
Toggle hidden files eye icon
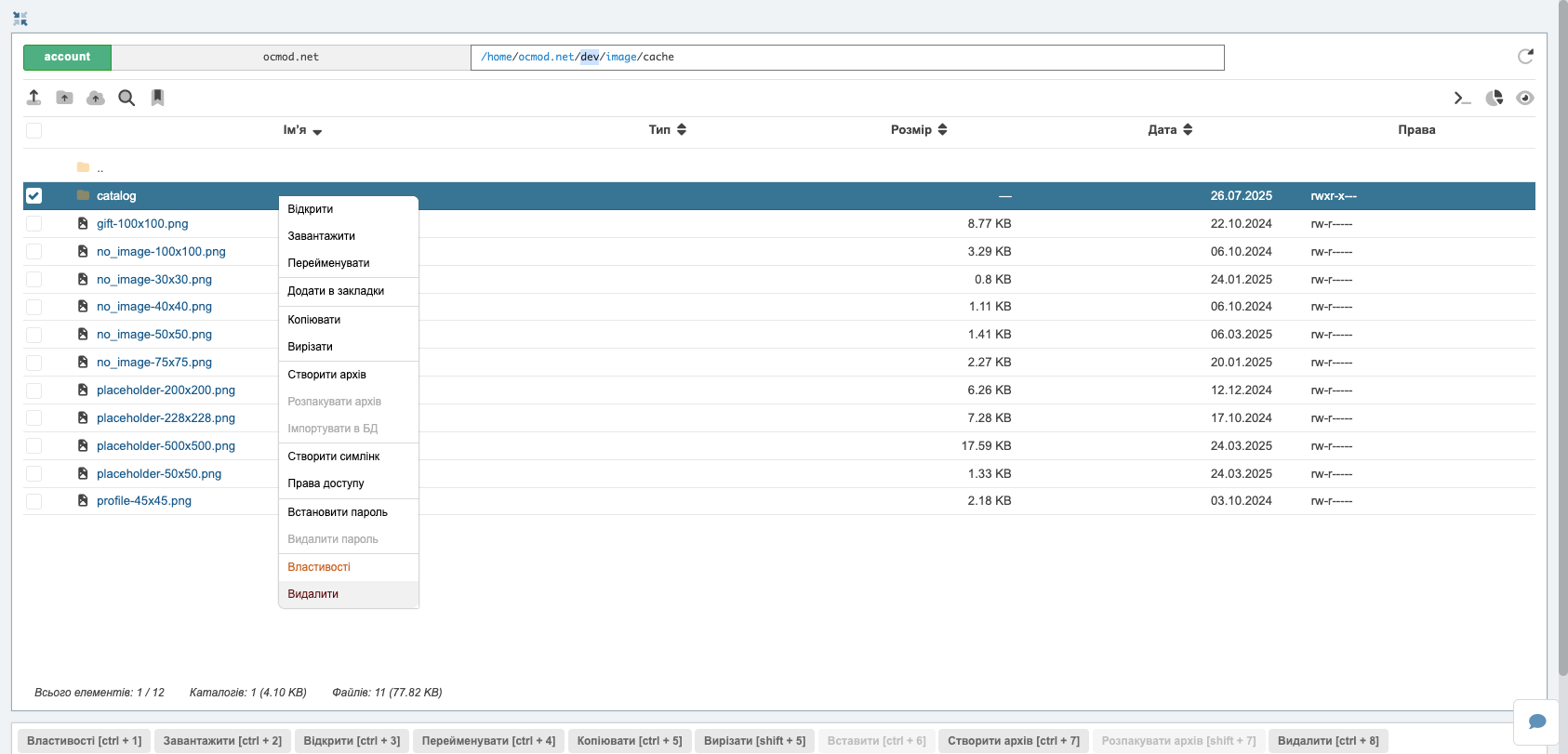click(1525, 98)
